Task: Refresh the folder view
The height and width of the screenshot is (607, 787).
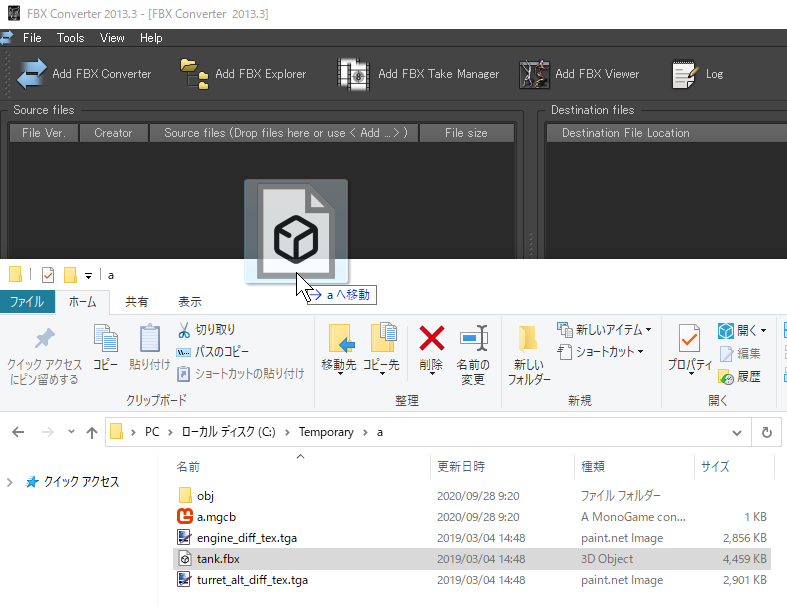Action: pyautogui.click(x=766, y=432)
